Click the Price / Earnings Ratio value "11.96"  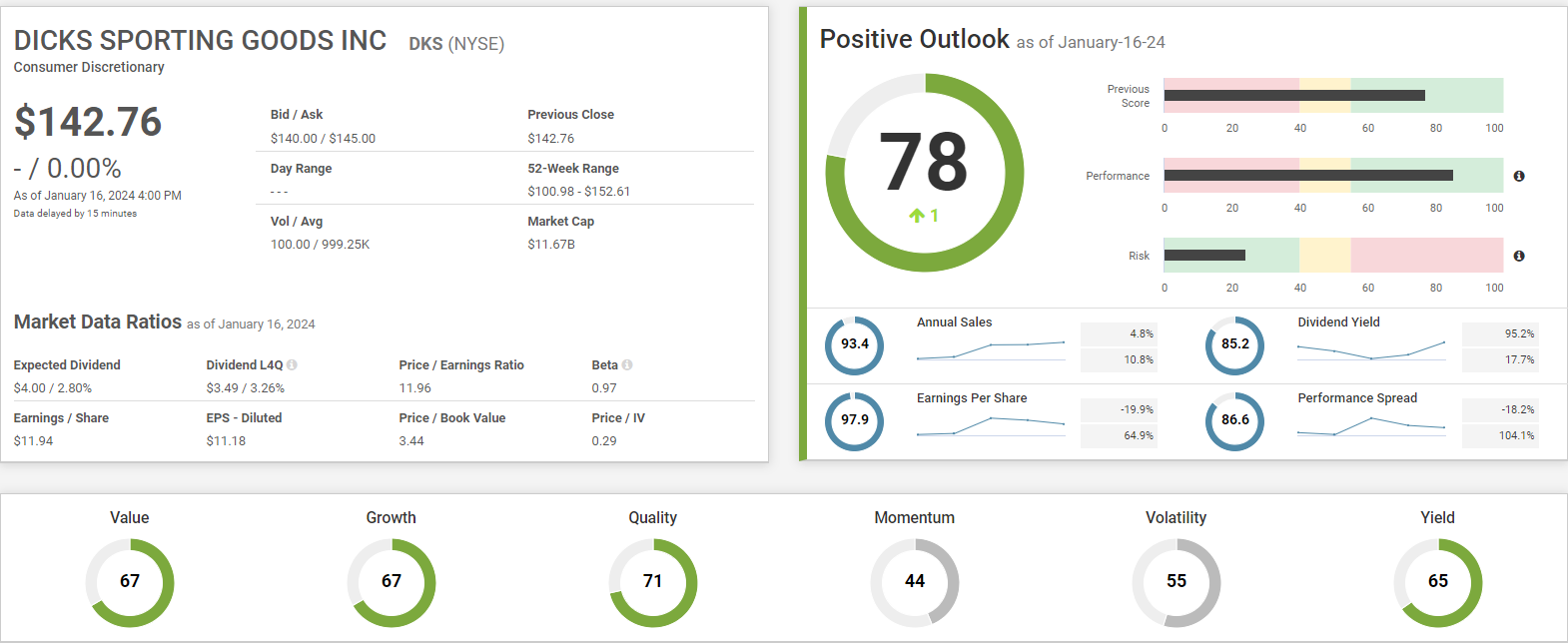(415, 388)
